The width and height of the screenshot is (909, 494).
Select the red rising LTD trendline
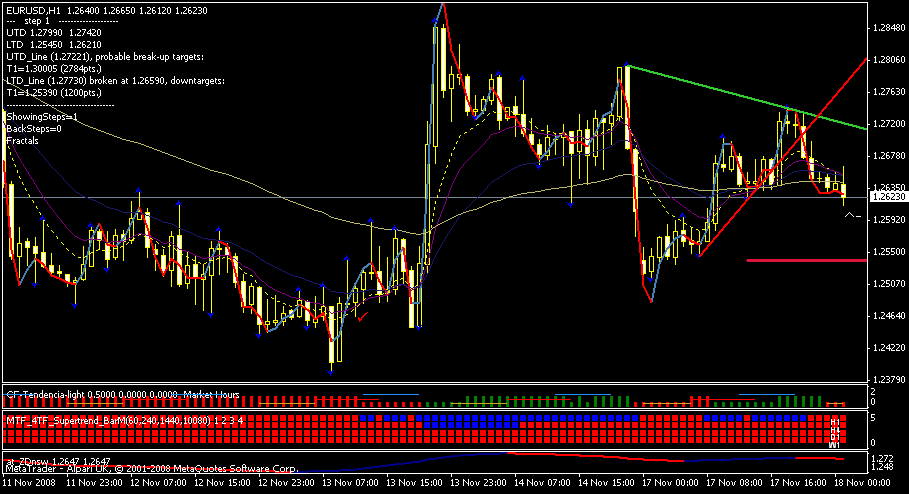[783, 157]
